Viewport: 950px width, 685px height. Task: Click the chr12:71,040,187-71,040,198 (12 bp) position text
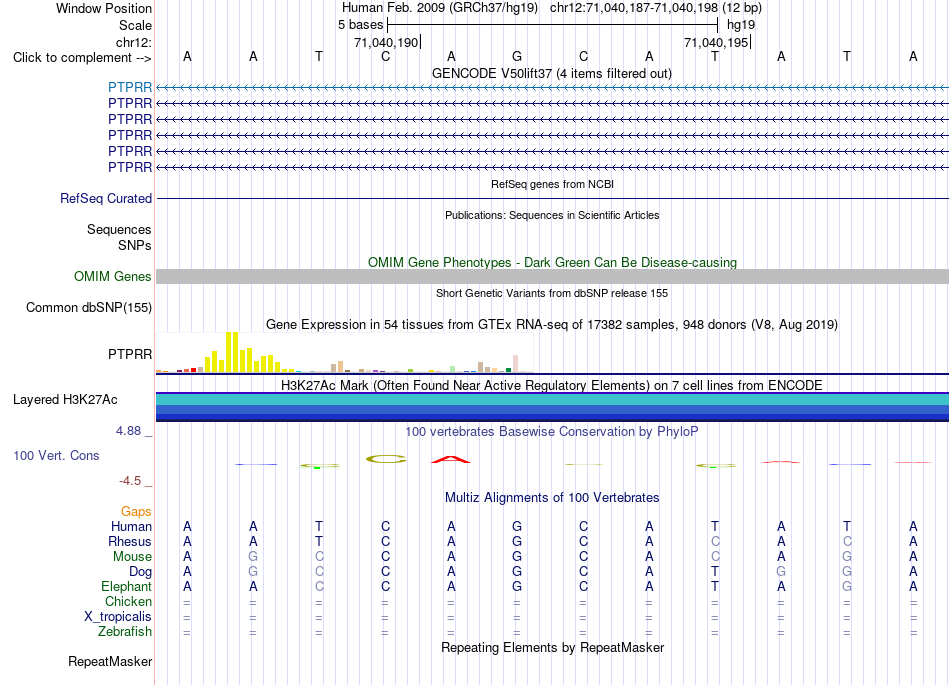pyautogui.click(x=656, y=8)
